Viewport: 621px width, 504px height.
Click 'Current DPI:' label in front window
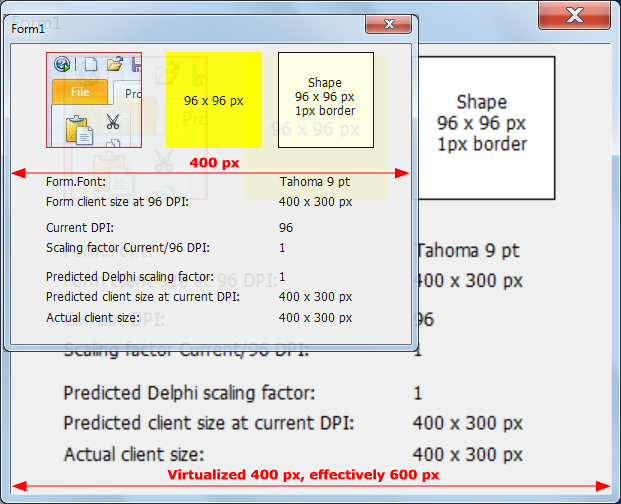click(x=80, y=228)
